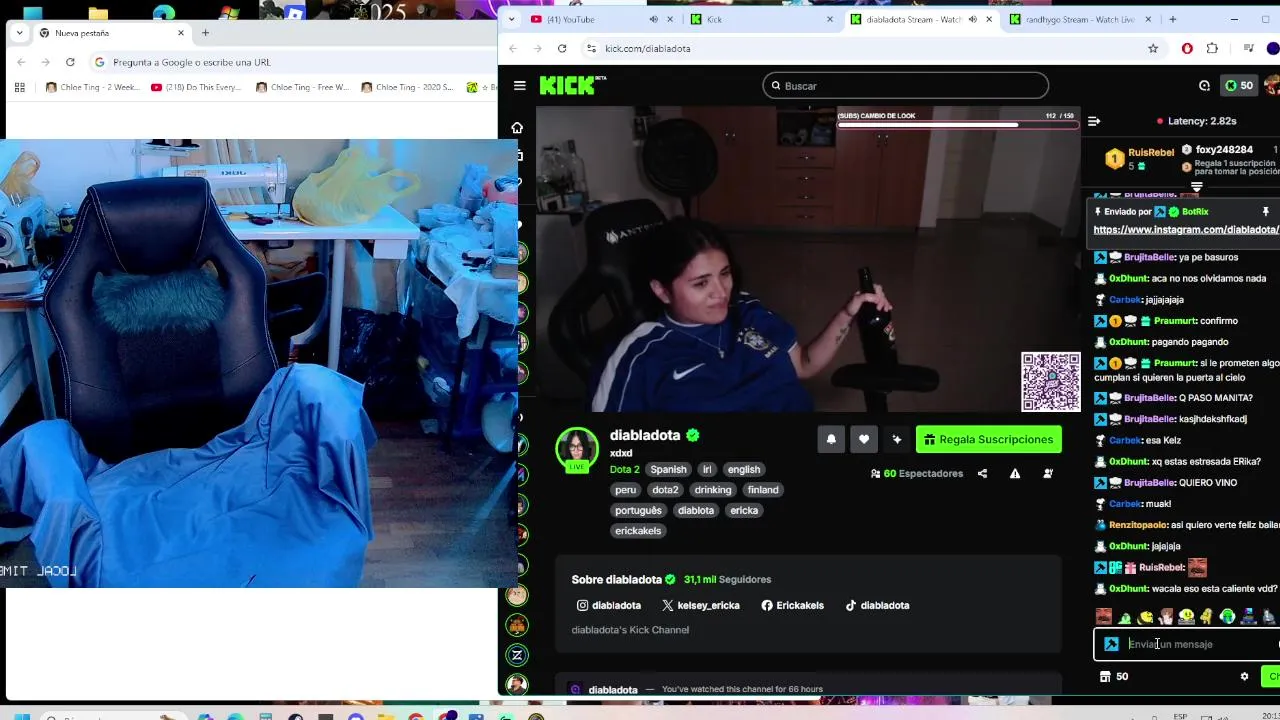Open Do This Every YouTube bookmark
The height and width of the screenshot is (720, 1280).
coord(196,88)
